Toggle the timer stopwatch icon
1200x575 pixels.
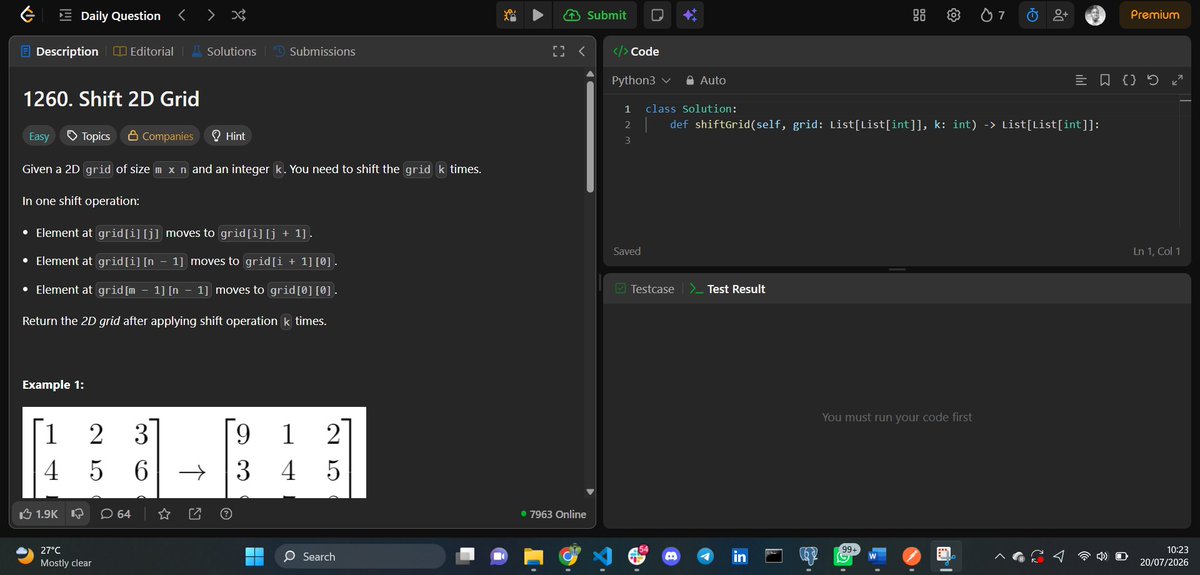click(1032, 15)
